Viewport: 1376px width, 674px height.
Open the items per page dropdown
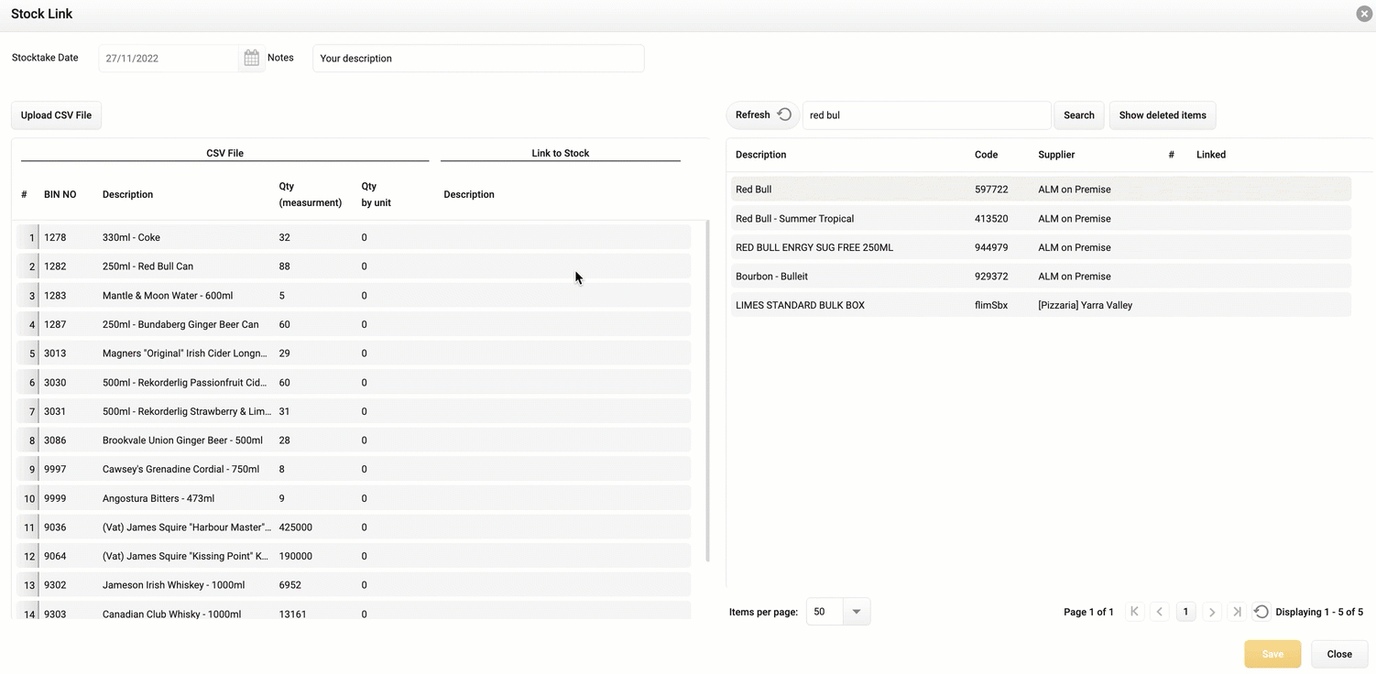click(855, 611)
